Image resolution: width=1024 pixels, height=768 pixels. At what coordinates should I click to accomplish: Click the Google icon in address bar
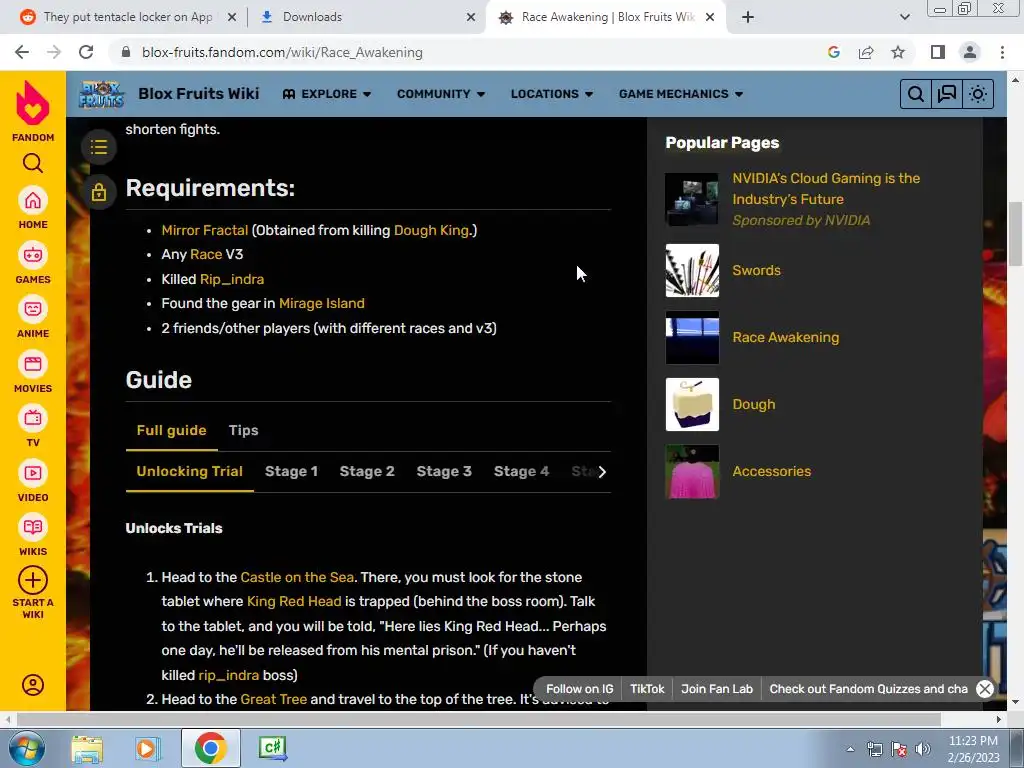pyautogui.click(x=834, y=52)
